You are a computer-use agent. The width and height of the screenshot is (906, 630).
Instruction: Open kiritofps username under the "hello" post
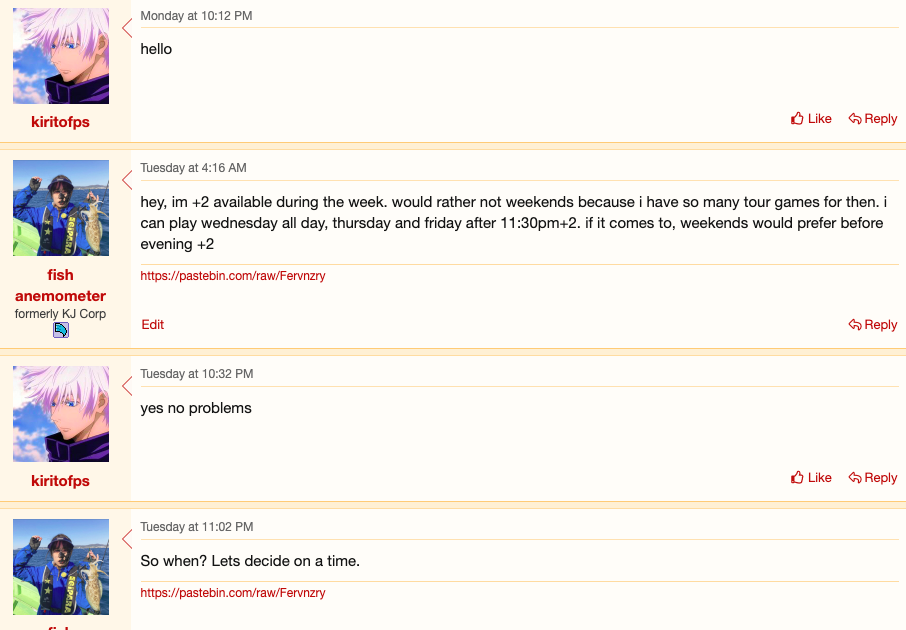click(61, 122)
